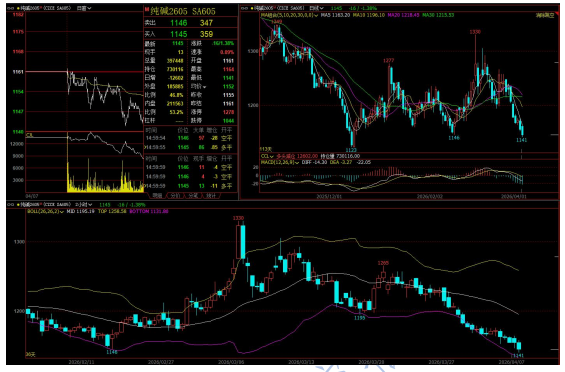The height and width of the screenshot is (372, 565).
Task: Switch to the 明细 tab
Action: [x=157, y=195]
